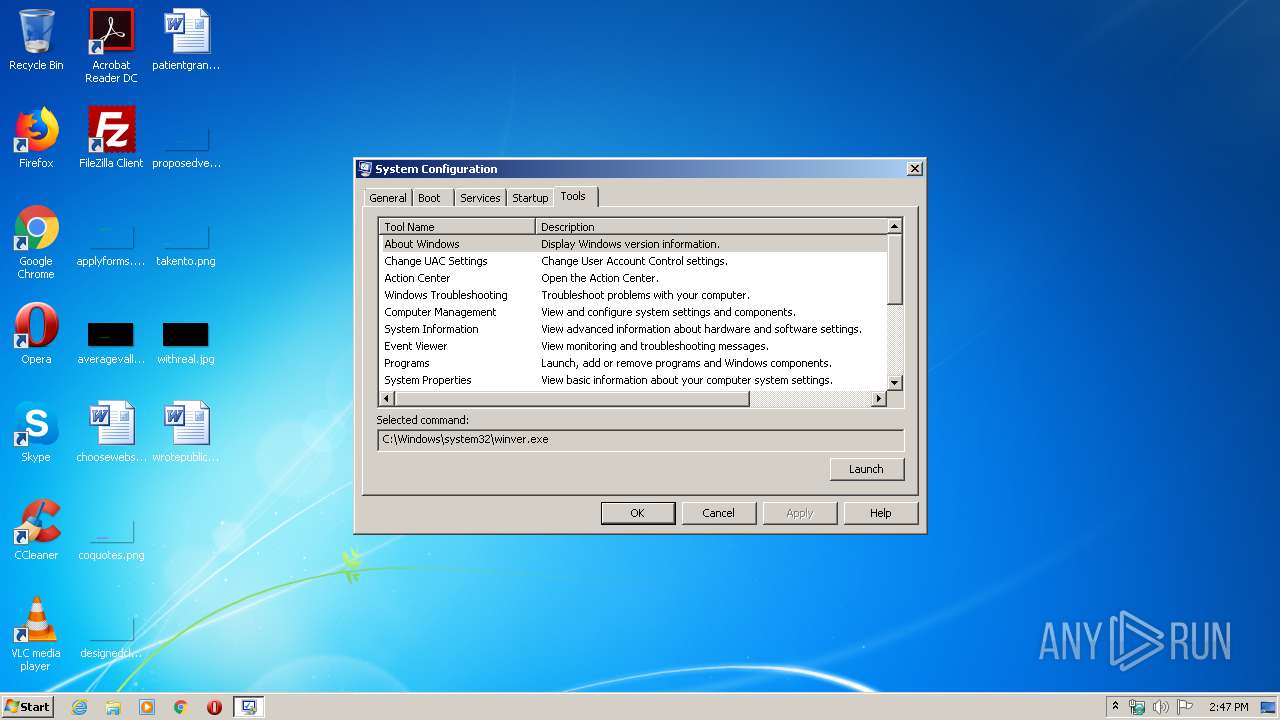The image size is (1280, 720).
Task: Click the horizontal scrollbar right arrow
Action: coord(879,399)
